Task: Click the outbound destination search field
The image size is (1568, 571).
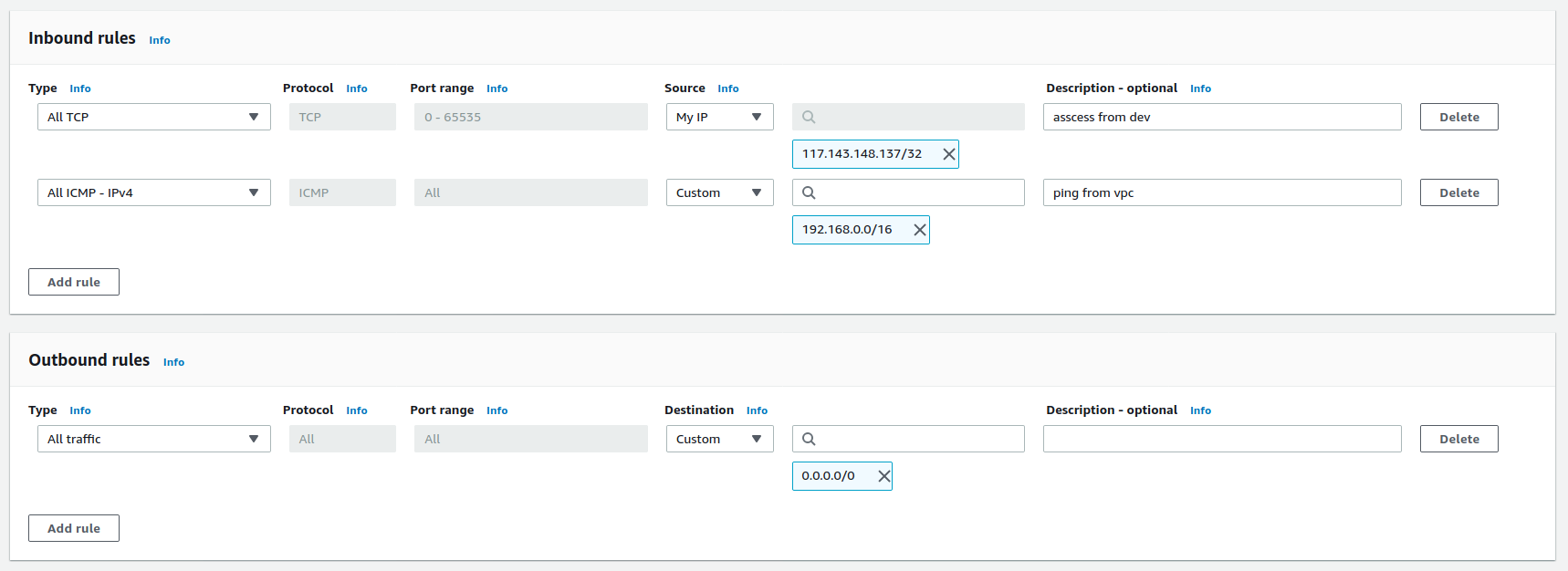Action: click(x=917, y=439)
